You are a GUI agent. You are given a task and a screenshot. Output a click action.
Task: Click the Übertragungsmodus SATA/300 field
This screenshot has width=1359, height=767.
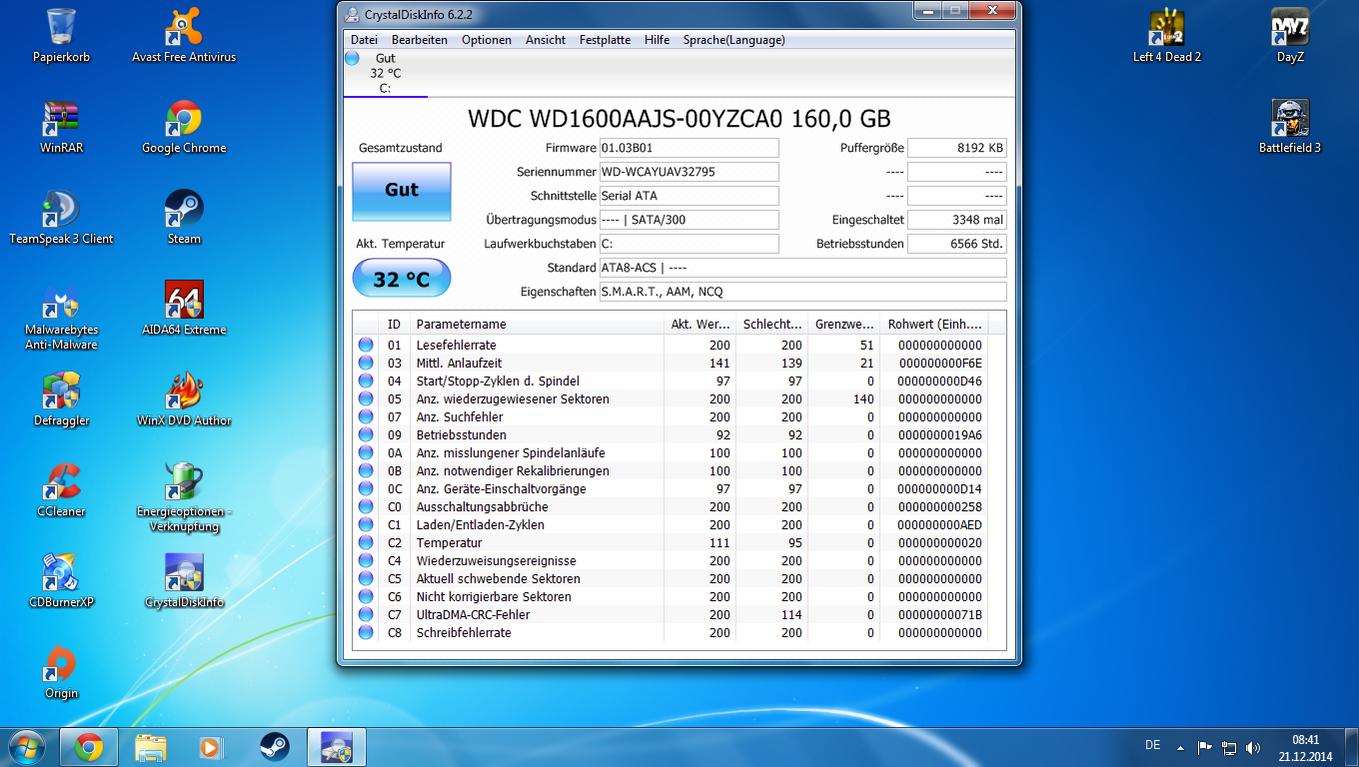click(688, 220)
